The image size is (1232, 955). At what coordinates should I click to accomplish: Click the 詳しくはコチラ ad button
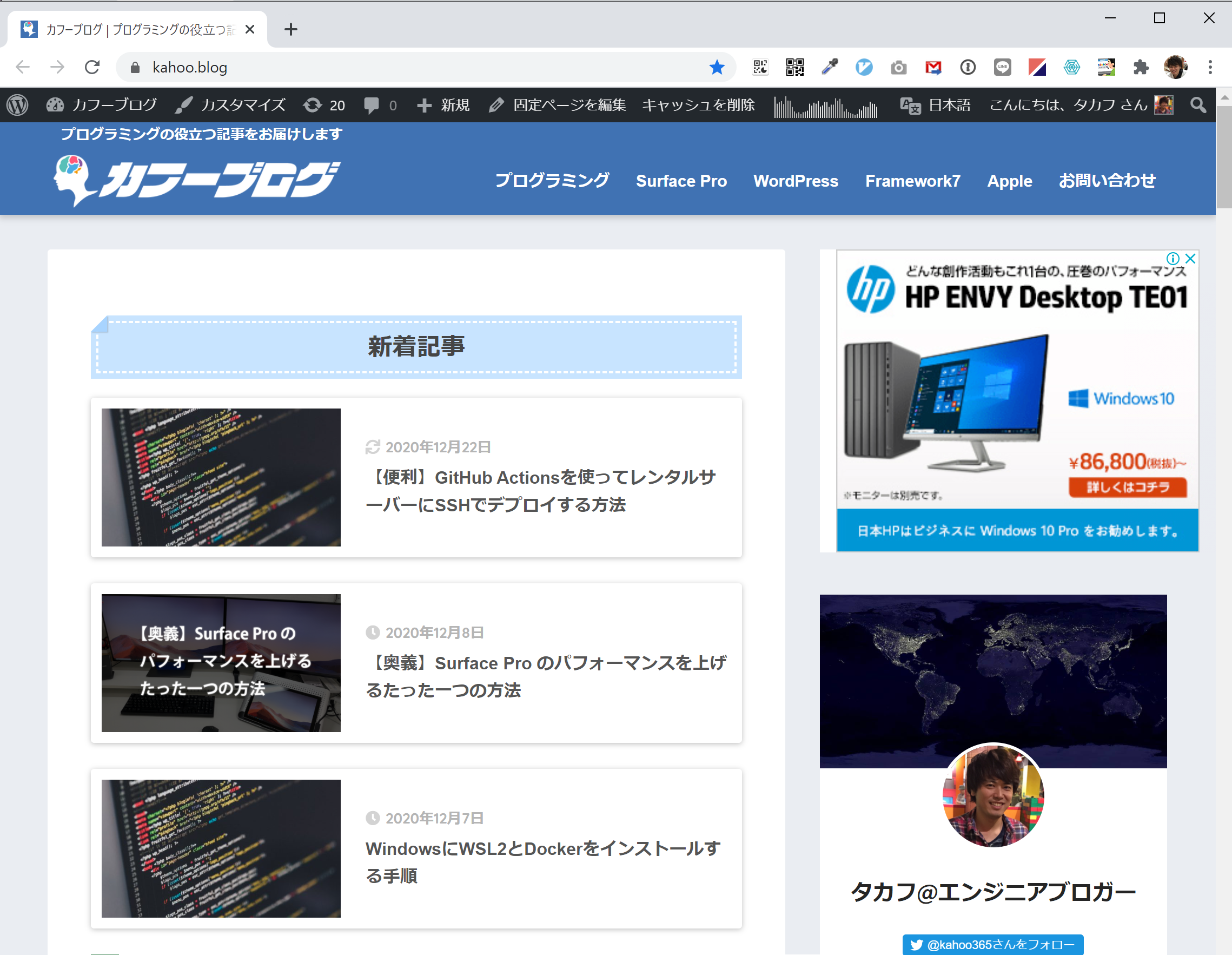(x=1126, y=488)
